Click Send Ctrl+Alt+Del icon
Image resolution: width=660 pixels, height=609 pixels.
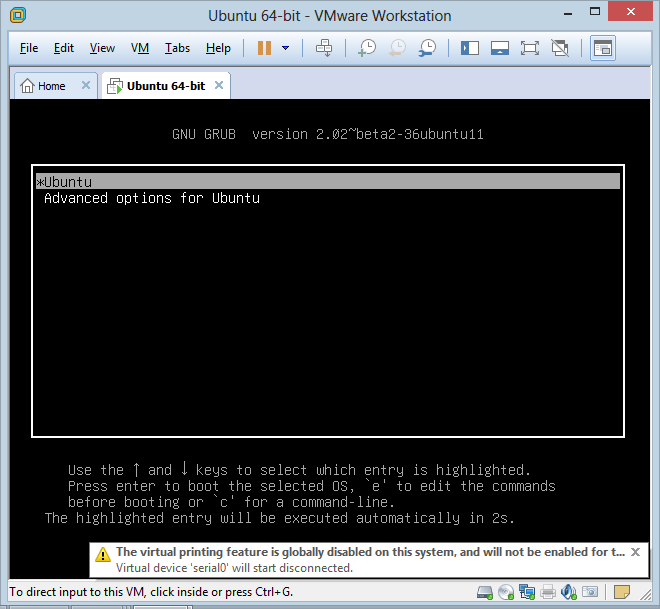point(324,48)
